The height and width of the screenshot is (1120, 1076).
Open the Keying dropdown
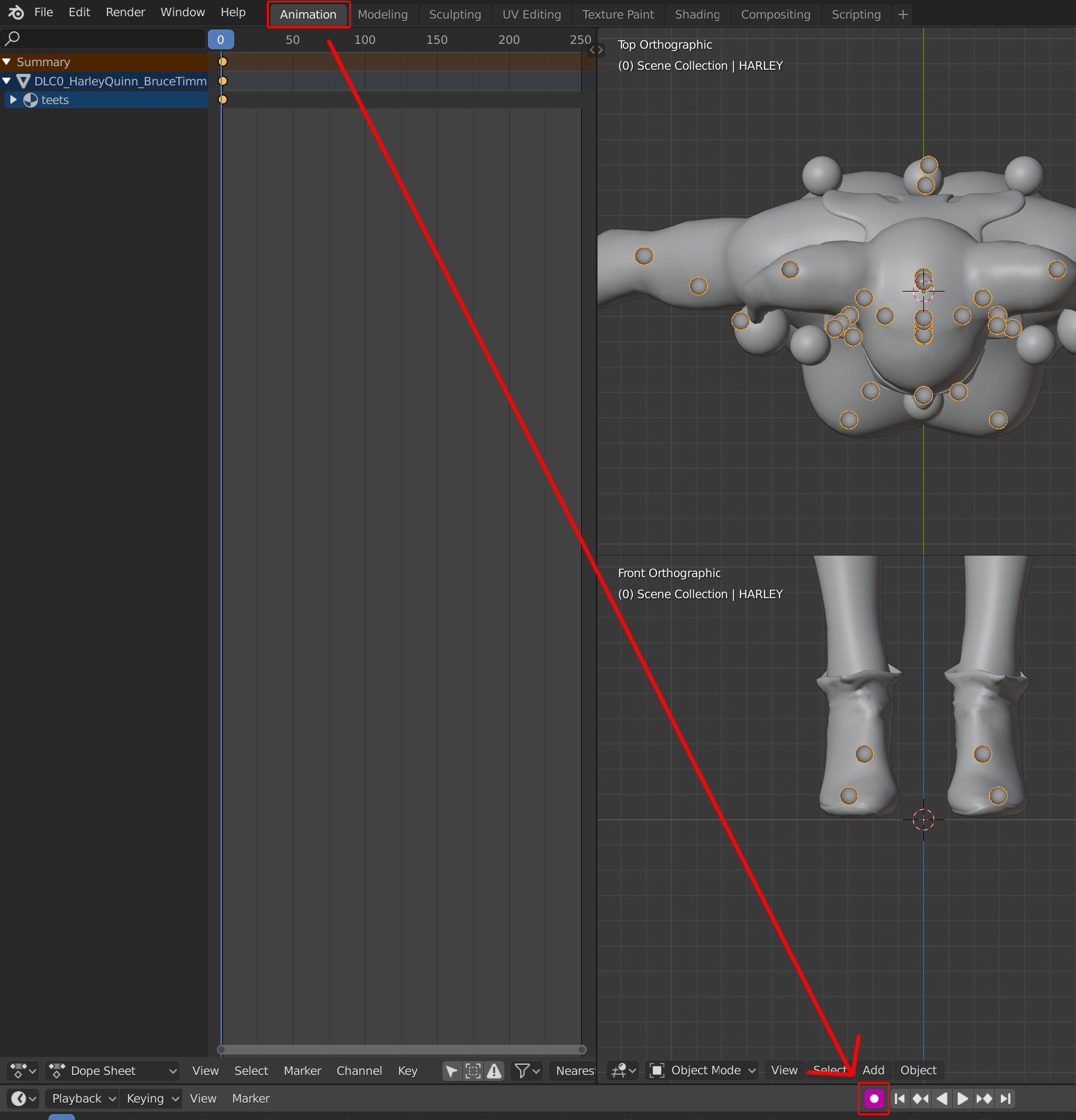(x=151, y=1099)
